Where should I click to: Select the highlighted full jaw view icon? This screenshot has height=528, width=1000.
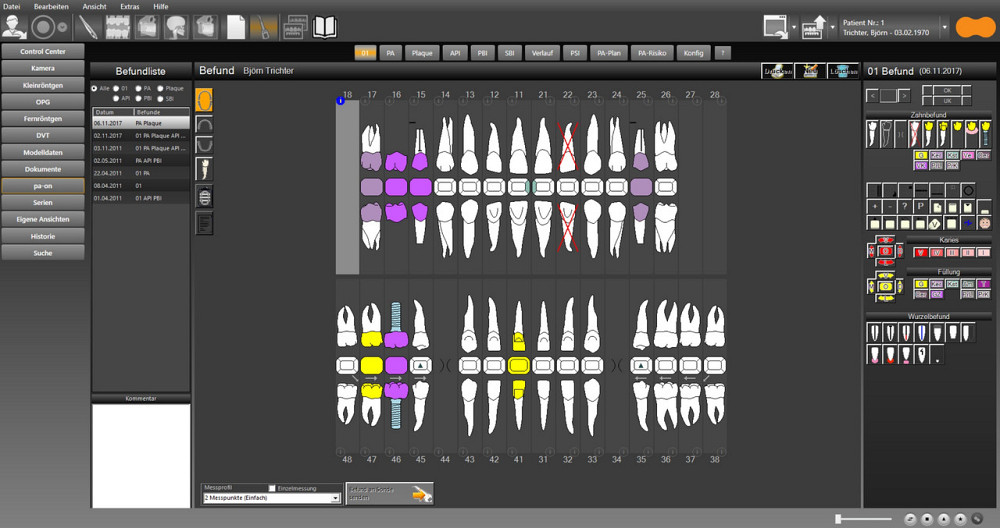click(x=204, y=99)
